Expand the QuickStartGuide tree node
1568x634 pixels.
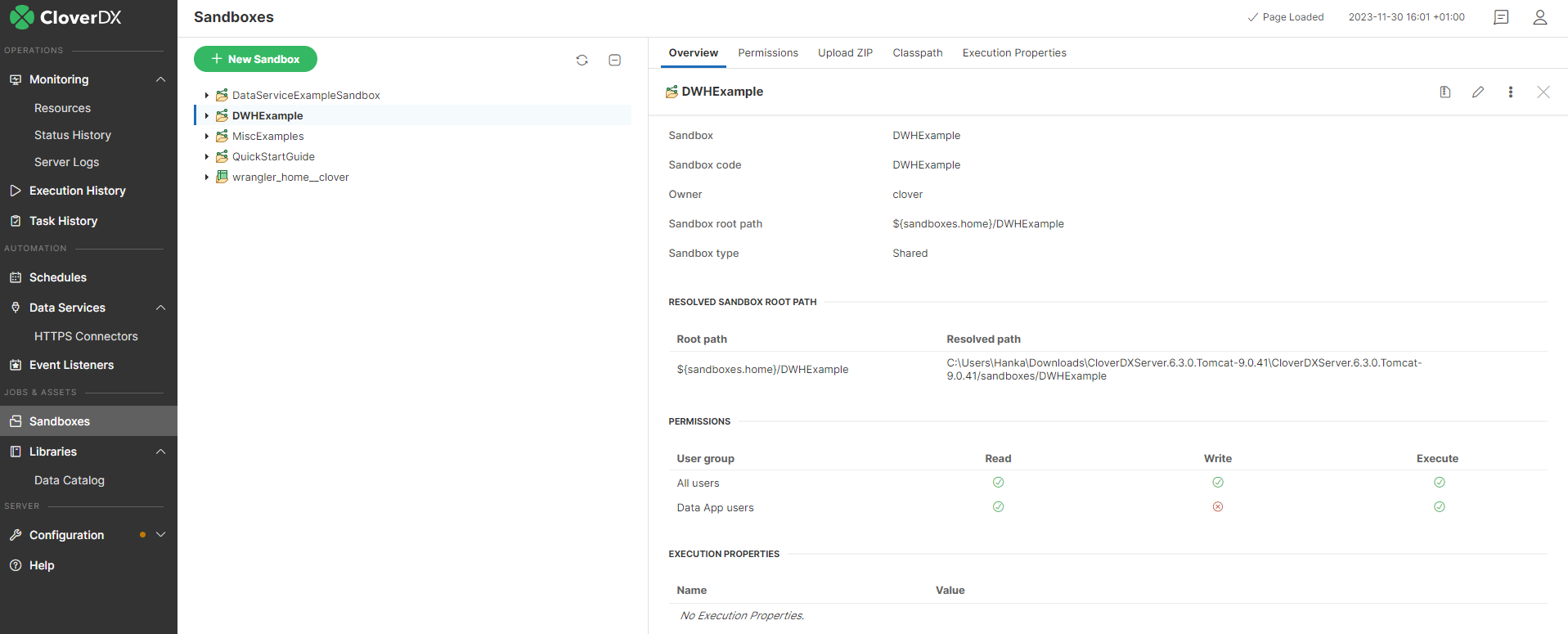click(207, 157)
